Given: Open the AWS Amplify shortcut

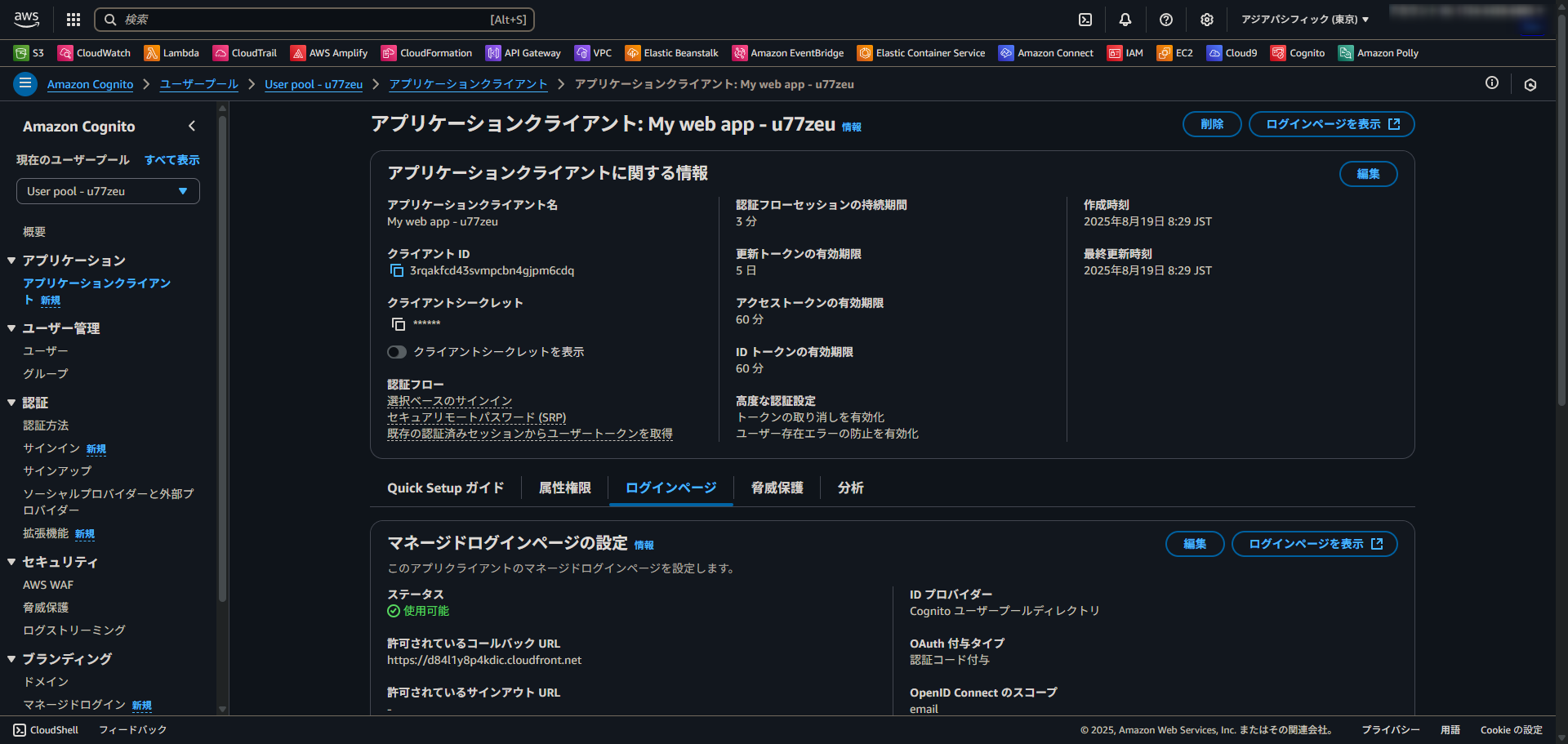Looking at the screenshot, I should click(x=329, y=53).
